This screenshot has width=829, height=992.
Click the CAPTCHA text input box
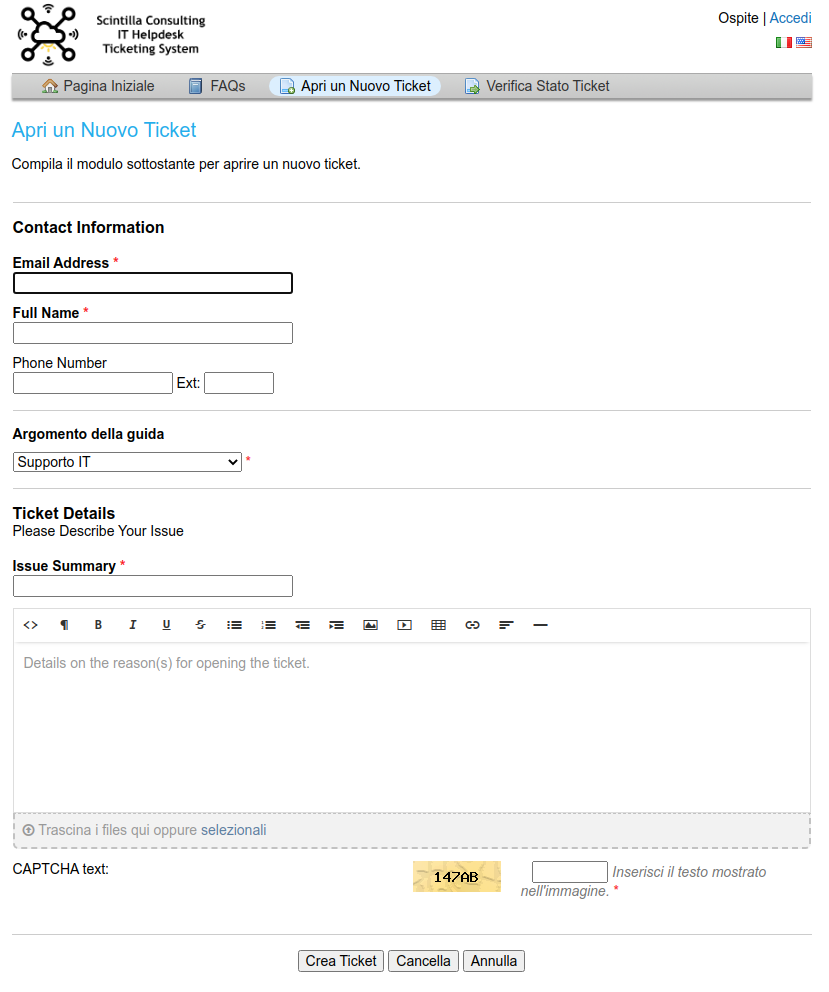[x=569, y=872]
